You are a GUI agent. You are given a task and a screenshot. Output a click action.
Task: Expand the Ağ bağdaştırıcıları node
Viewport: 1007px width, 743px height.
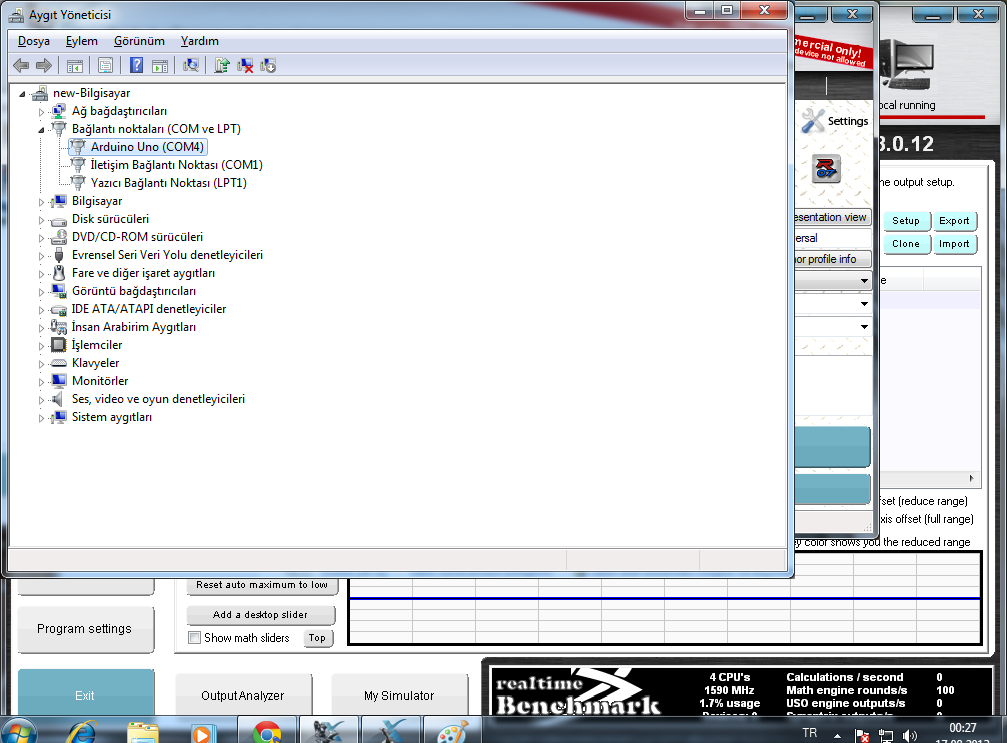click(x=41, y=112)
